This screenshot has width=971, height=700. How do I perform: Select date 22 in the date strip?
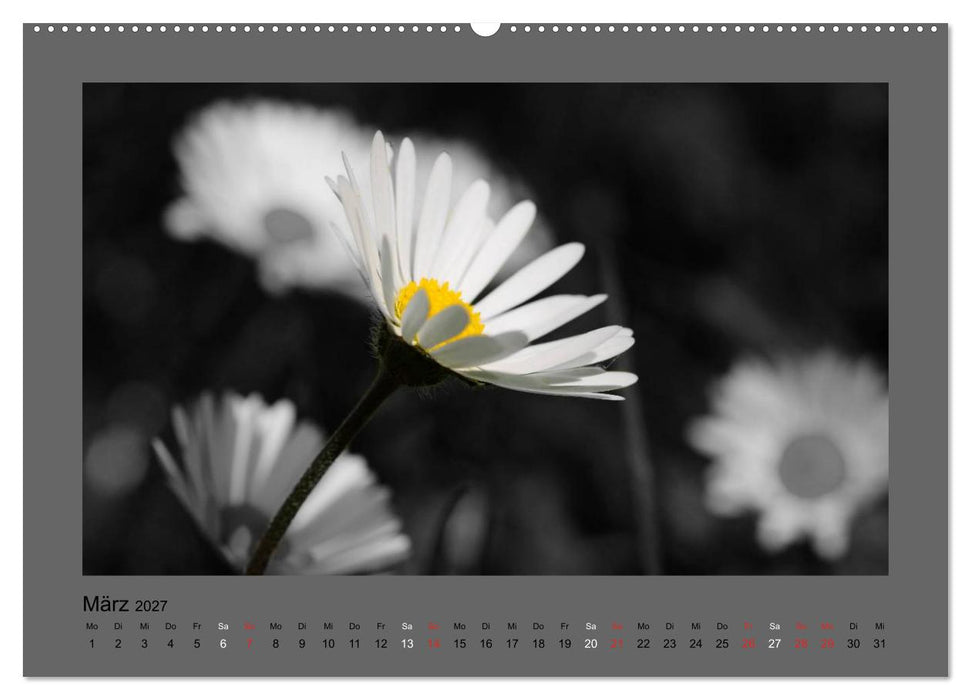click(x=643, y=644)
